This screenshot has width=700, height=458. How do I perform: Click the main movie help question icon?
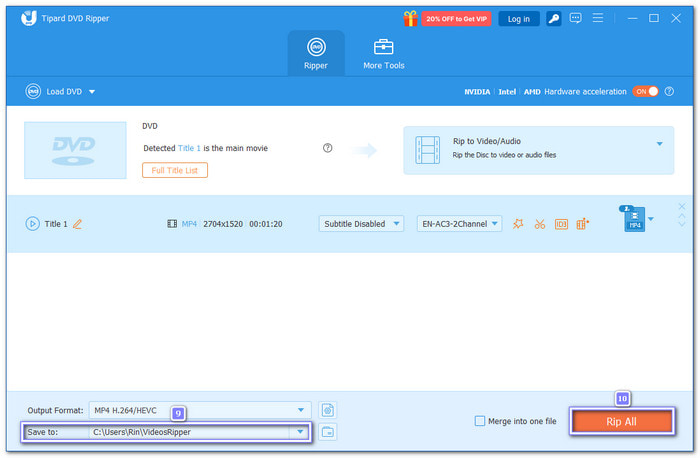pos(327,148)
